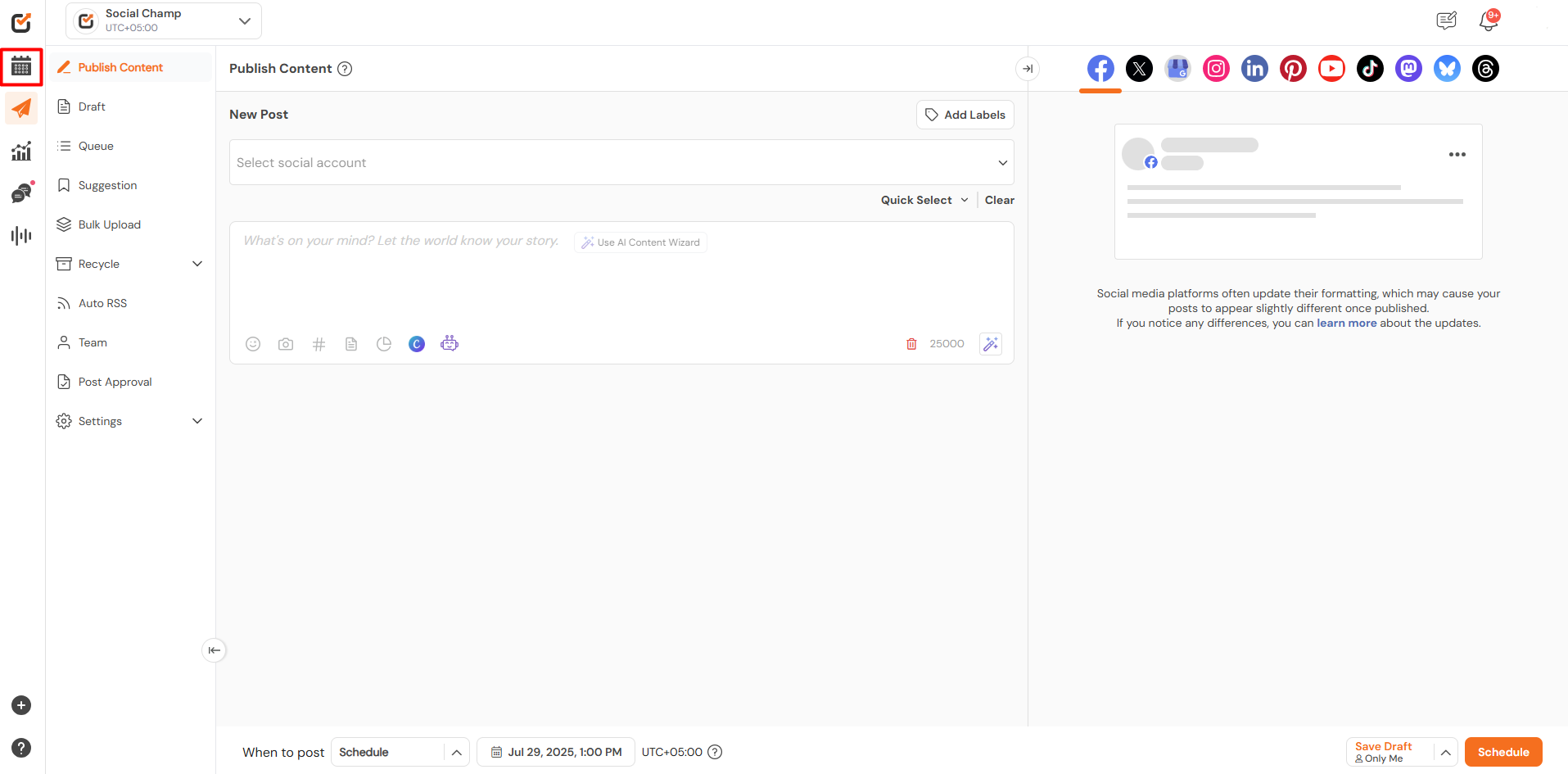The height and width of the screenshot is (774, 1568).
Task: Collapse the left sidebar menu
Action: pos(214,650)
